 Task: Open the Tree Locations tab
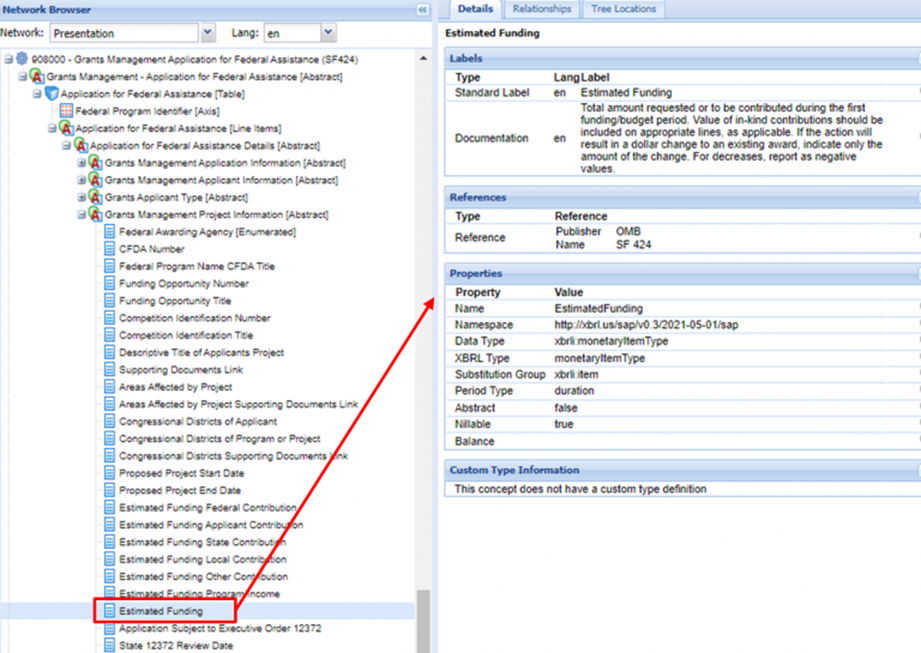coord(623,9)
